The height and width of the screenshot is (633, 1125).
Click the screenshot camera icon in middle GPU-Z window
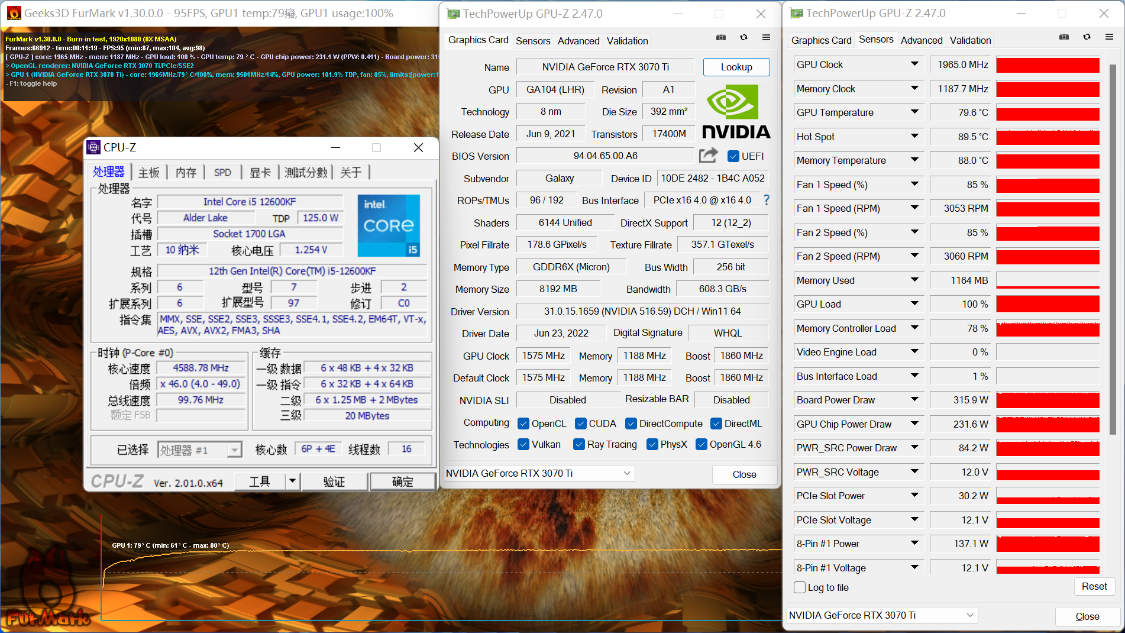(721, 37)
